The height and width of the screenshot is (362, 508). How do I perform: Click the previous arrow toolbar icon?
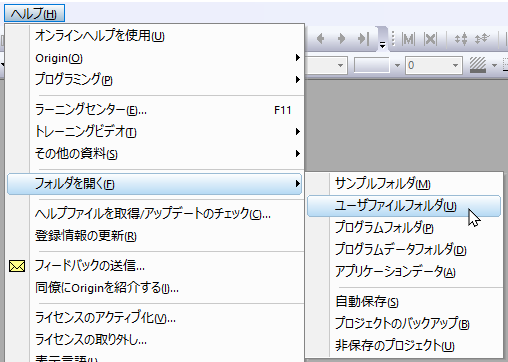pos(321,39)
